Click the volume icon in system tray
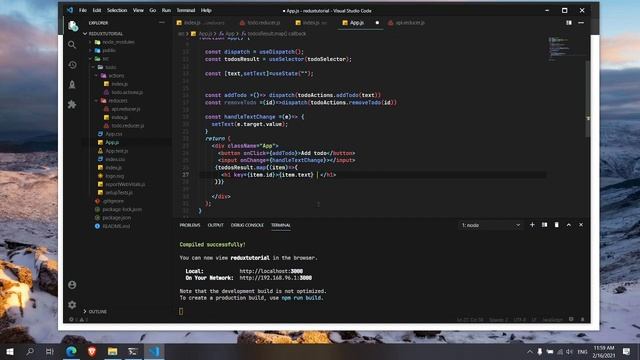The height and width of the screenshot is (360, 640). [x=569, y=352]
